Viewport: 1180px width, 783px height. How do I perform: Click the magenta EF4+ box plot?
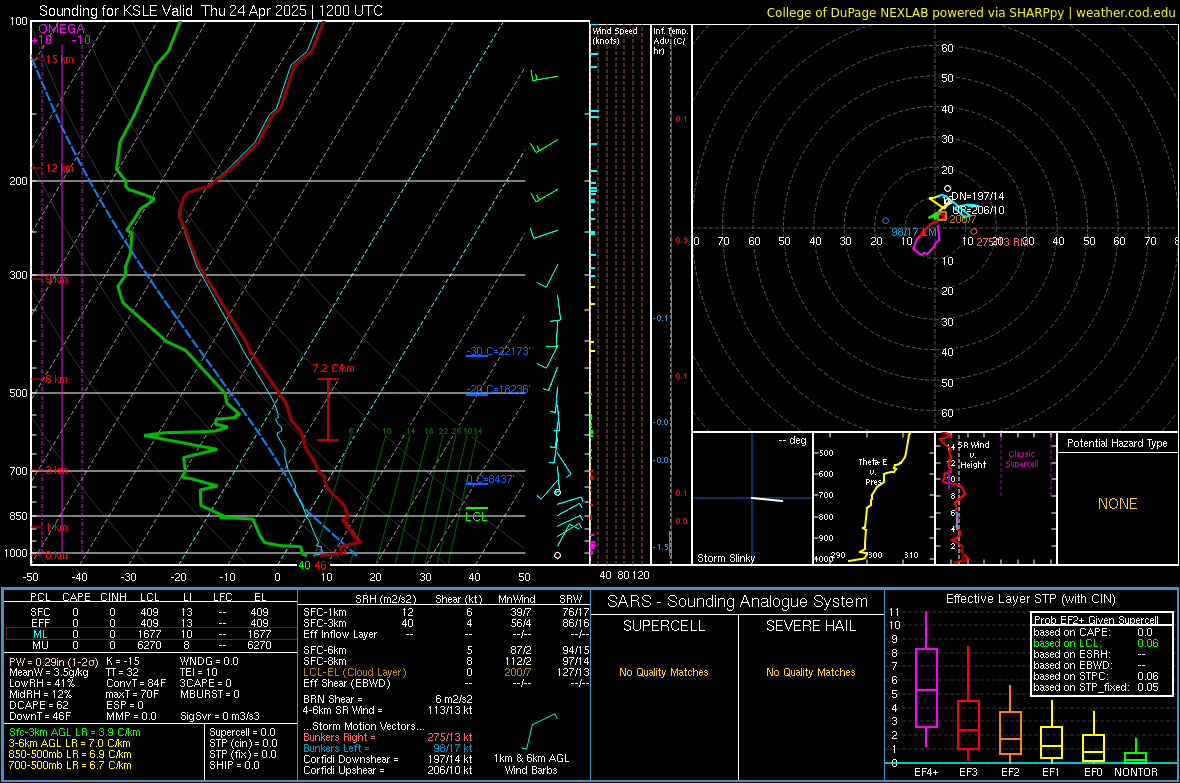[x=926, y=681]
